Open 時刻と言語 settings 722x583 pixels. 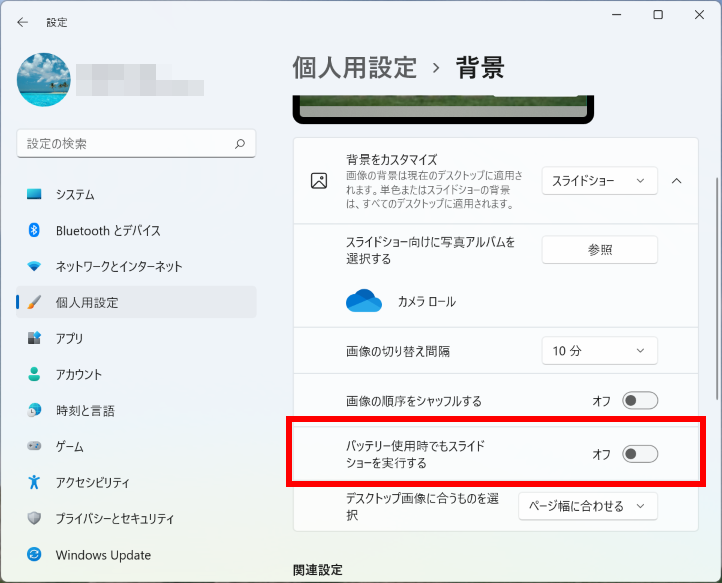(x=136, y=410)
